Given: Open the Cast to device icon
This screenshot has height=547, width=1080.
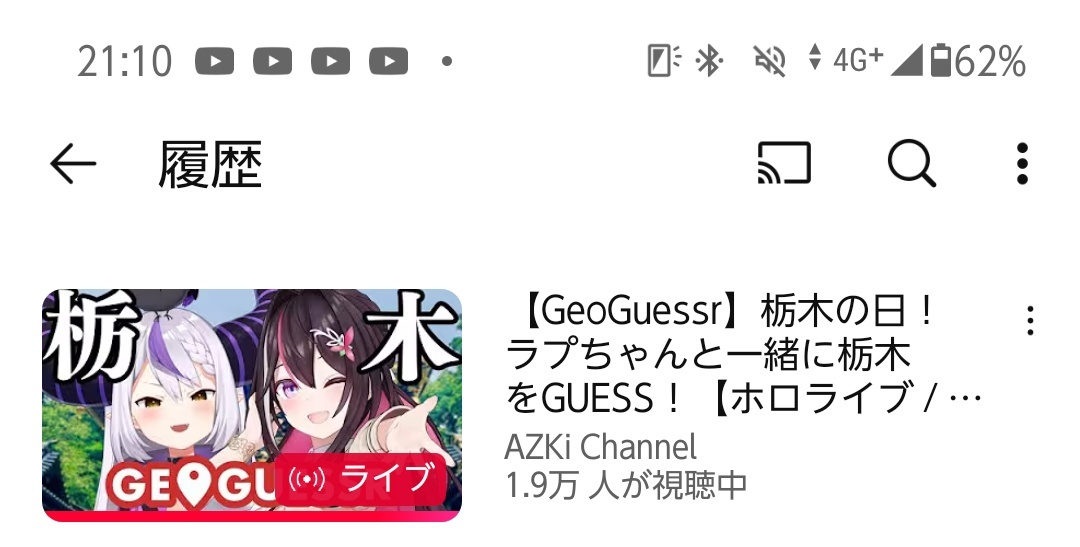Looking at the screenshot, I should pyautogui.click(x=784, y=163).
